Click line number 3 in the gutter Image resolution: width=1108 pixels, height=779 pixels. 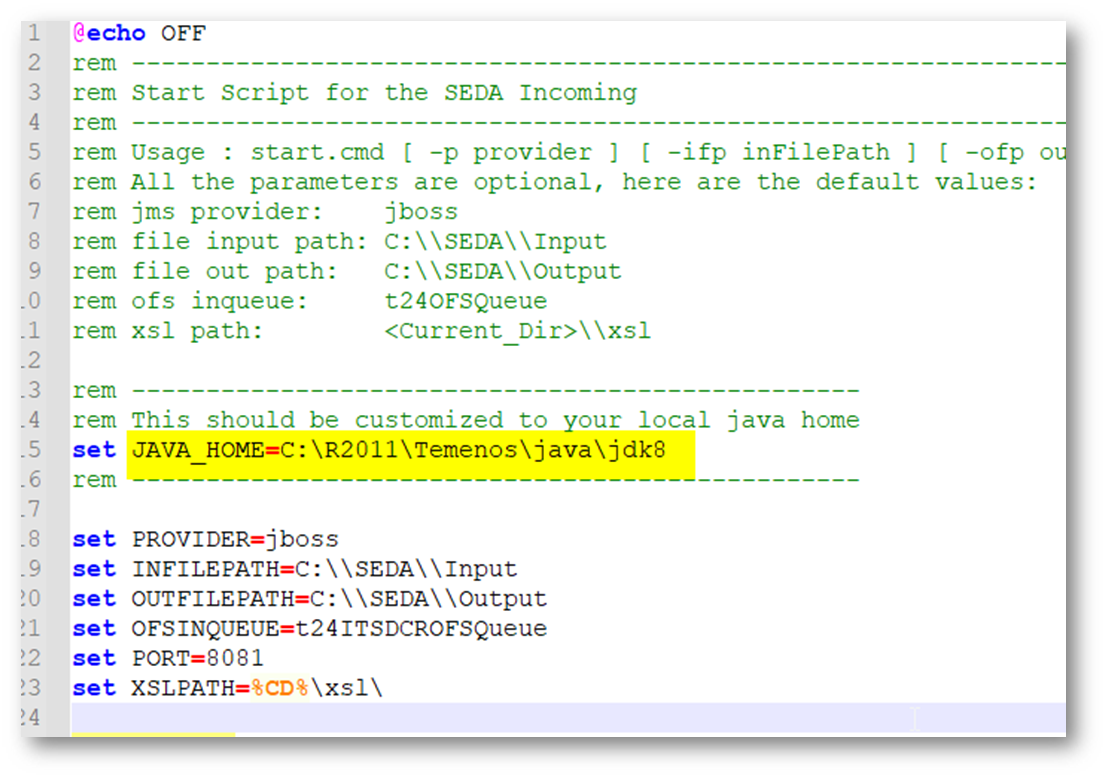[35, 93]
